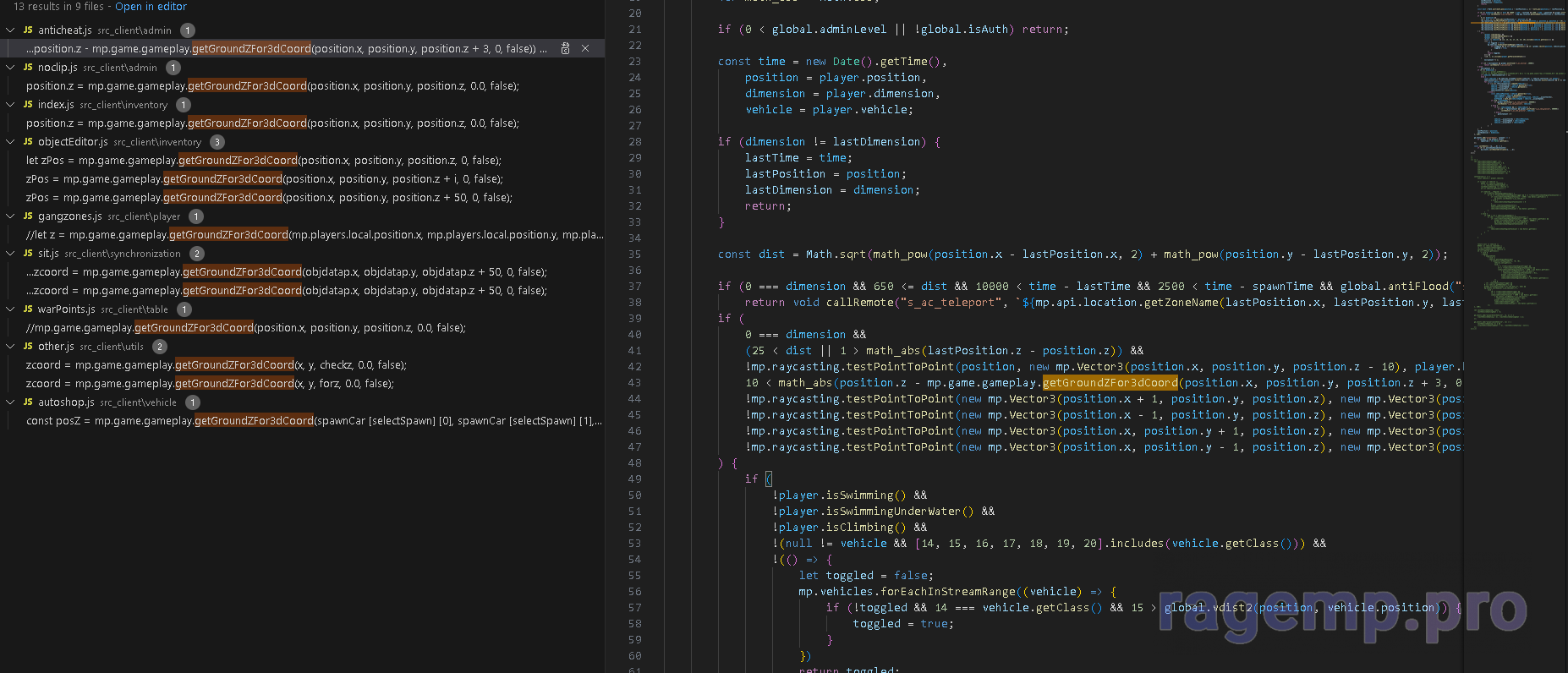Open the 'let zPos =' match in objectEditor.js
This screenshot has height=673, width=1568.
coord(264,160)
